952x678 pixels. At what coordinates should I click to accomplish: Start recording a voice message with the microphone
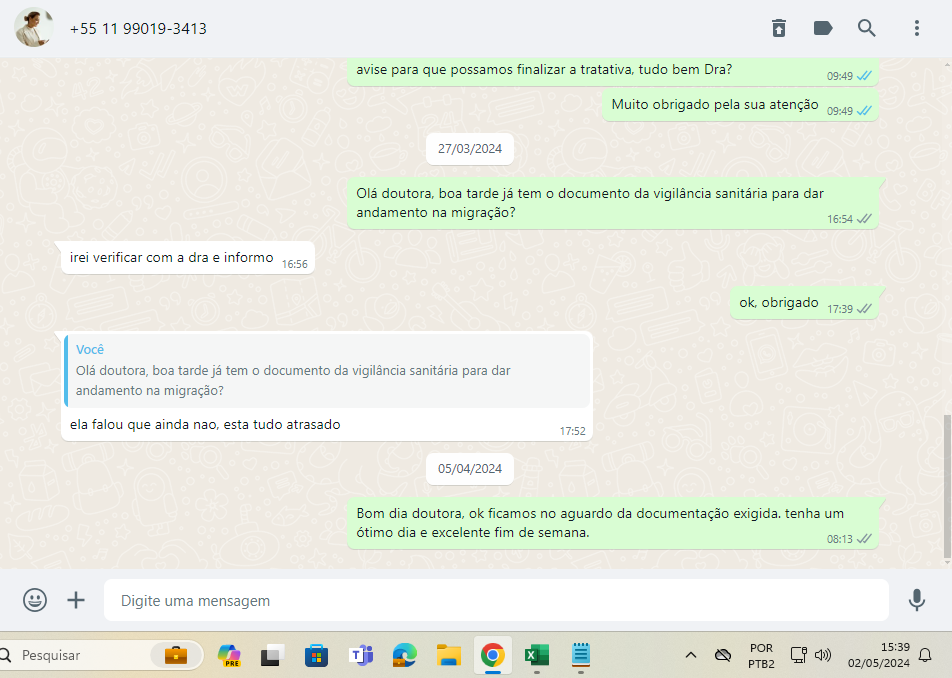pos(916,600)
